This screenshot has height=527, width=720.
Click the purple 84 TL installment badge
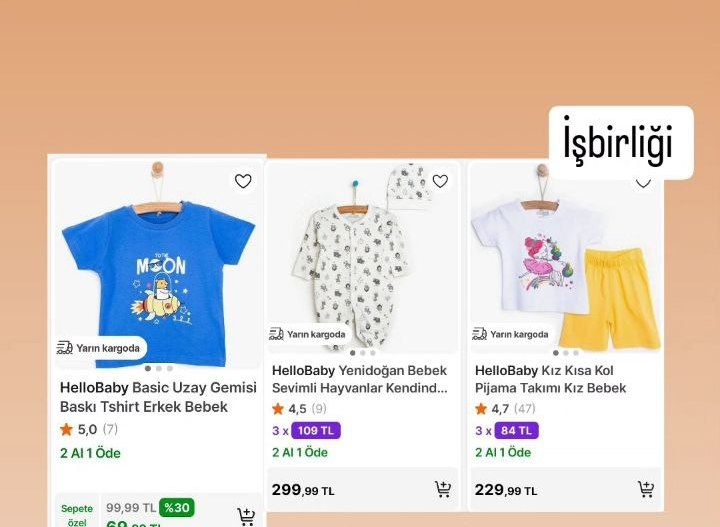coord(516,431)
